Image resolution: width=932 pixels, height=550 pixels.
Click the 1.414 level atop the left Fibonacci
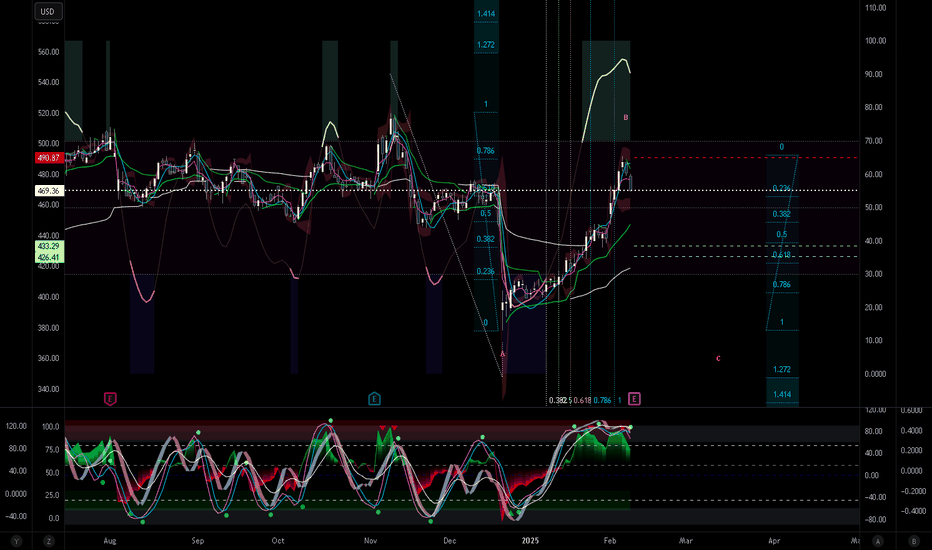point(486,14)
